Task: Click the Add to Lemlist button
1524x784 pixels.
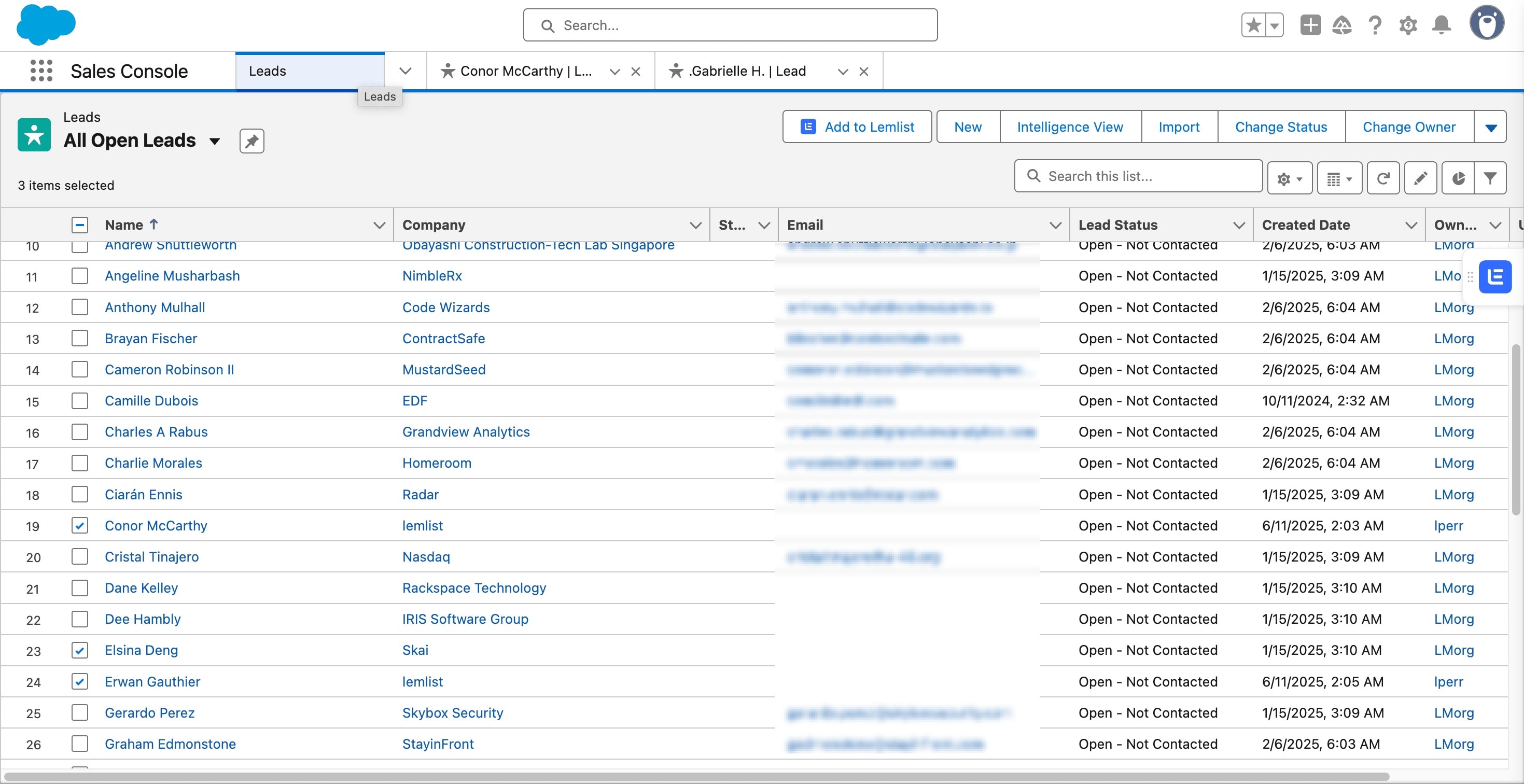Action: 857,127
